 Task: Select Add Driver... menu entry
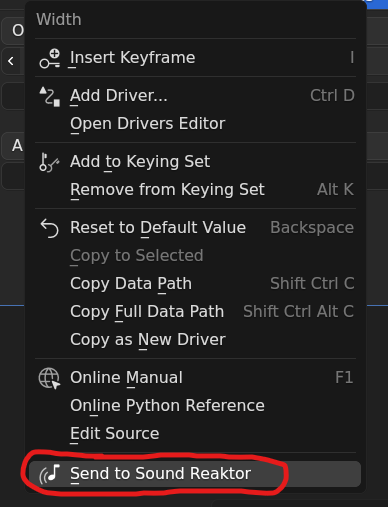(x=195, y=96)
